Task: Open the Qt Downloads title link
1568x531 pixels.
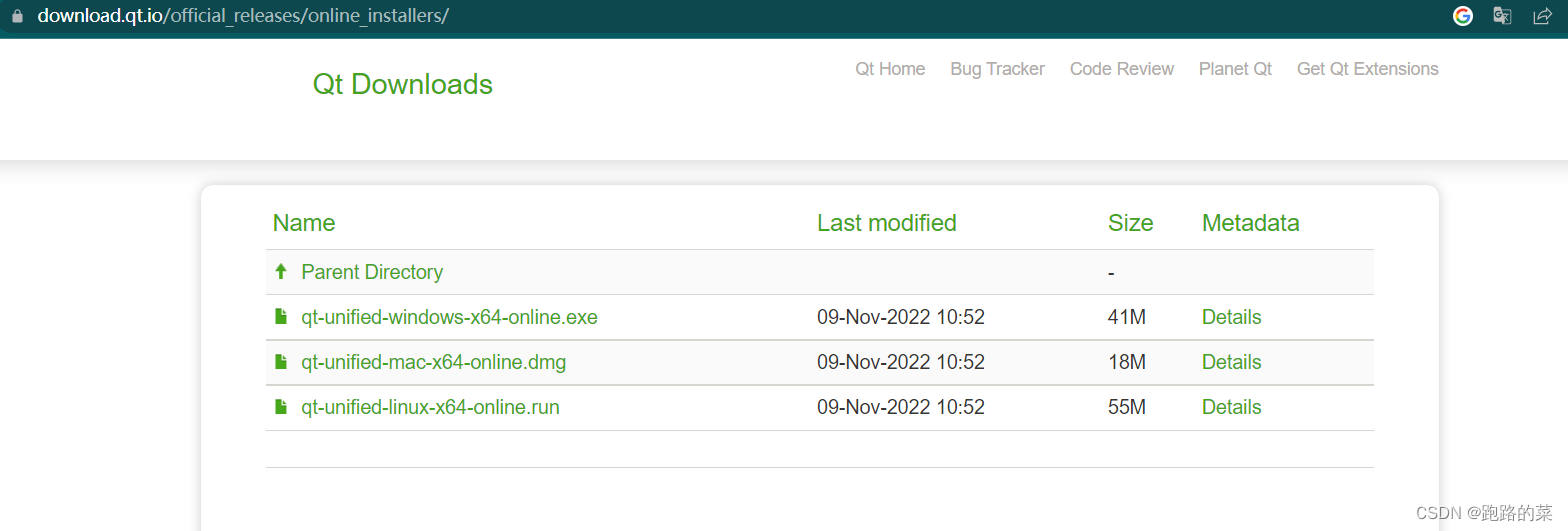Action: click(x=403, y=84)
